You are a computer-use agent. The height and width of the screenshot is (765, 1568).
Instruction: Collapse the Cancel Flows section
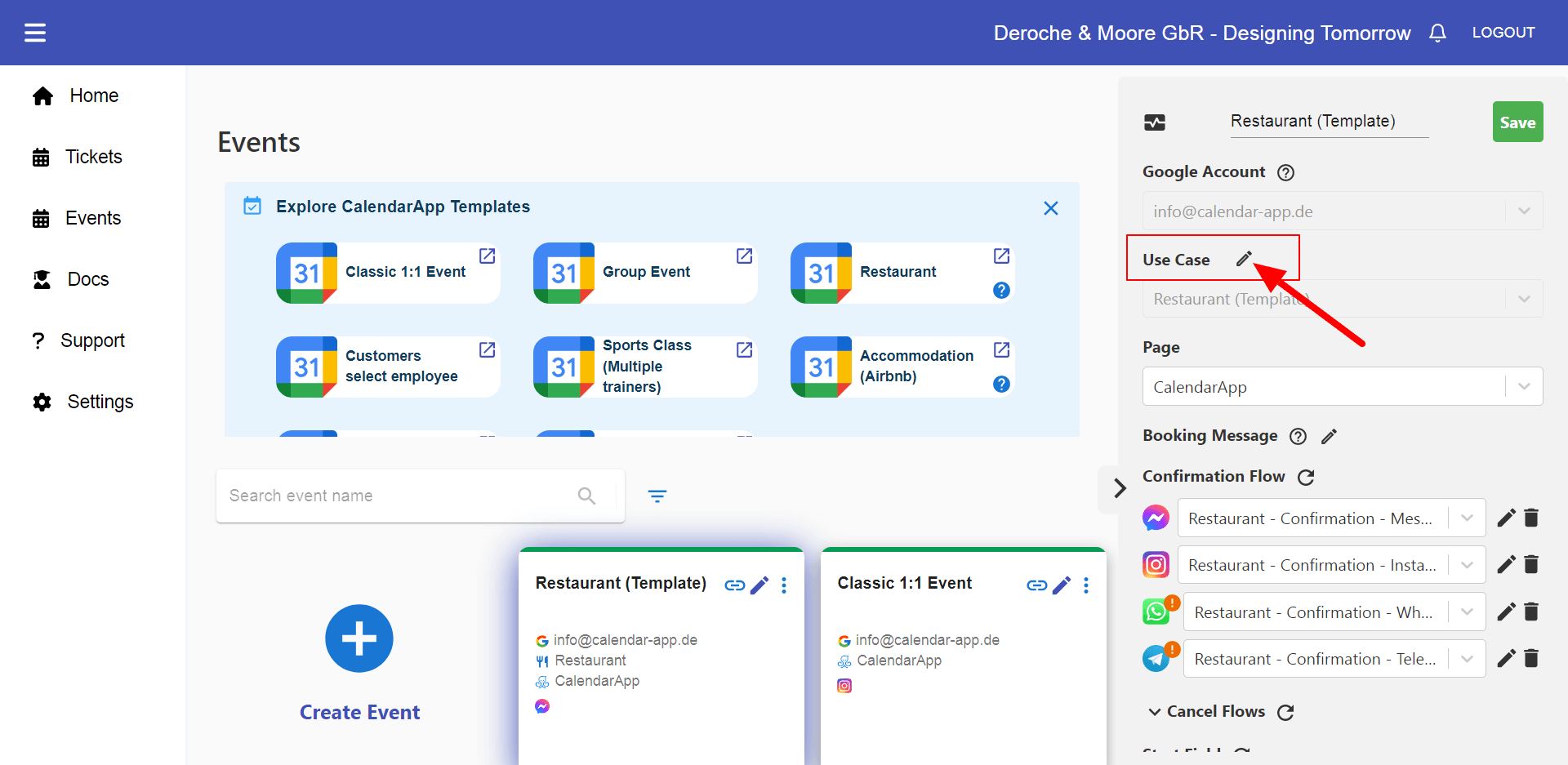1155,712
